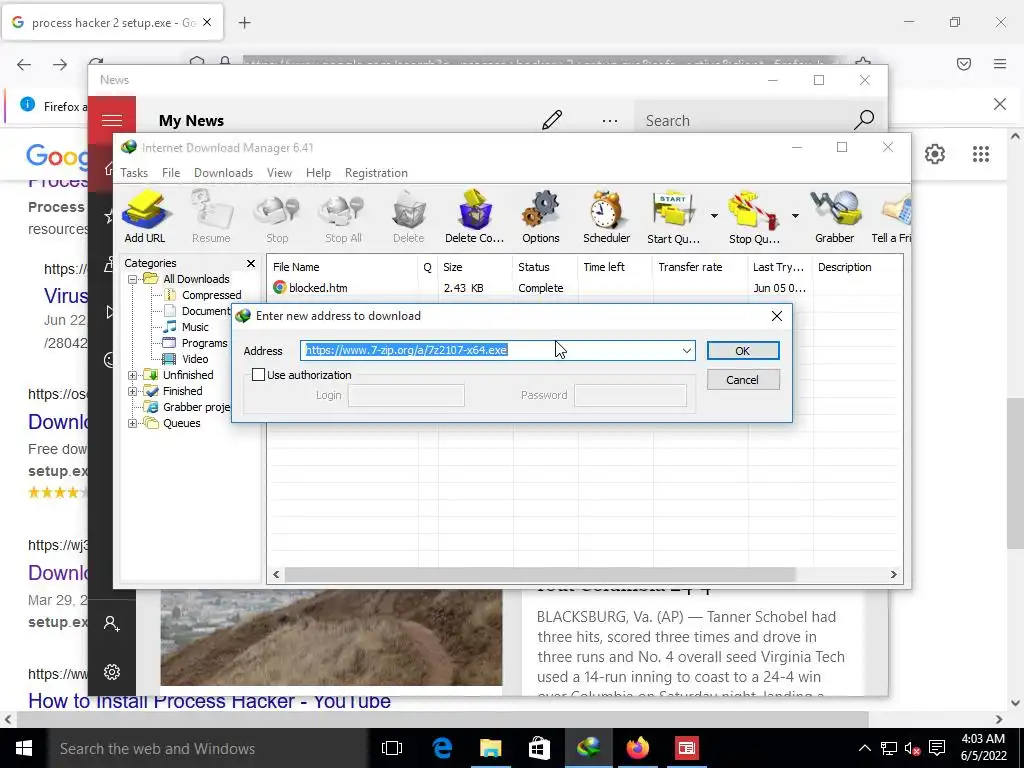Viewport: 1024px width, 768px height.
Task: Open News app settings gear
Action: click(112, 672)
